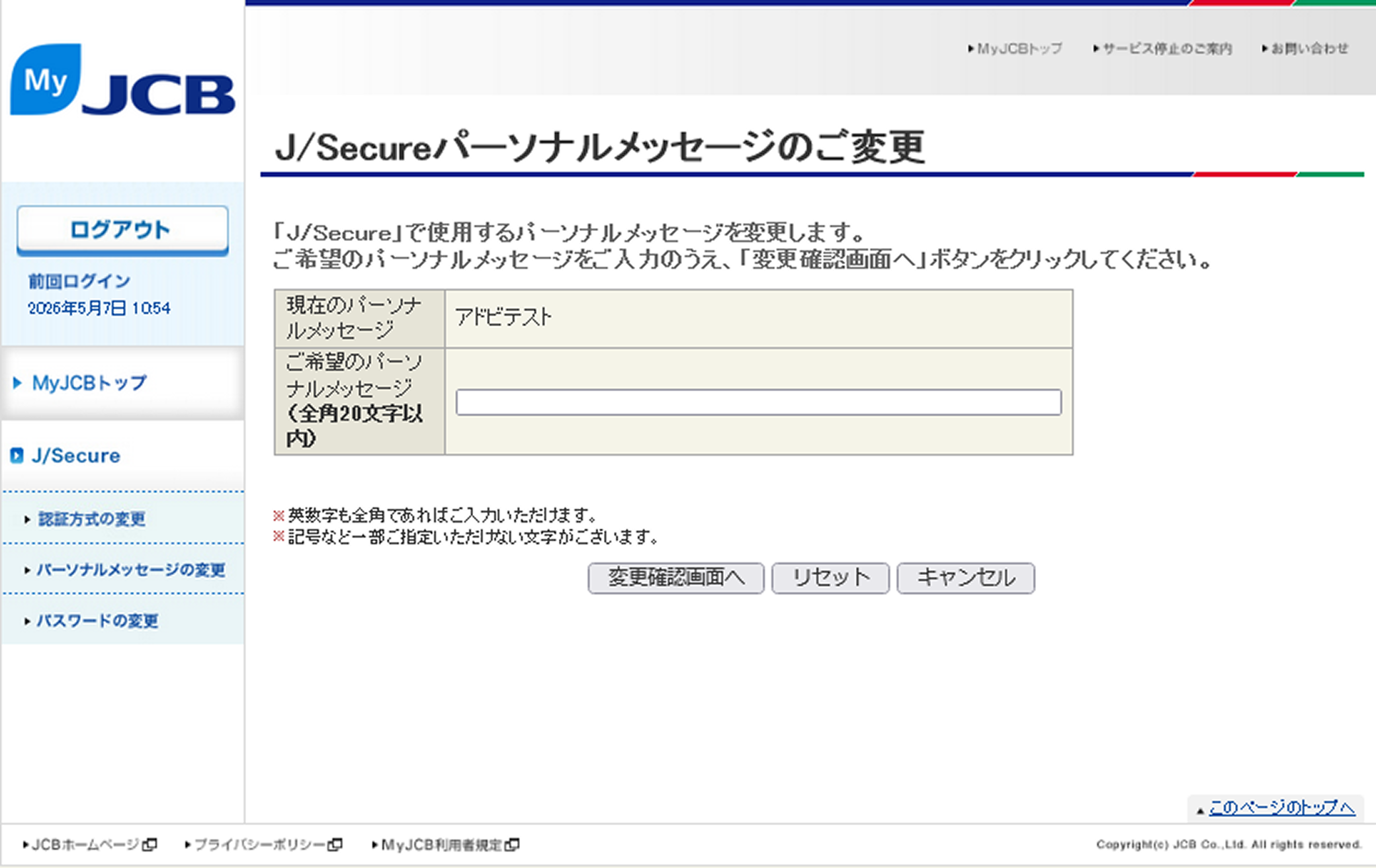Open サービス停止のご案内 header link
Image resolution: width=1376 pixels, height=868 pixels.
coord(1167,49)
